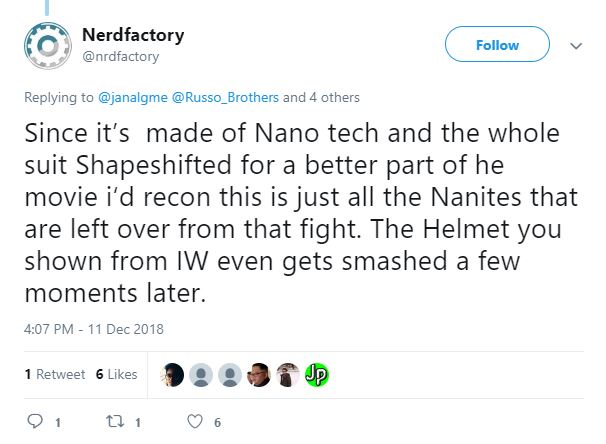Click the like count next to the heart
Image resolution: width=606 pixels, height=444 pixels.
point(217,422)
